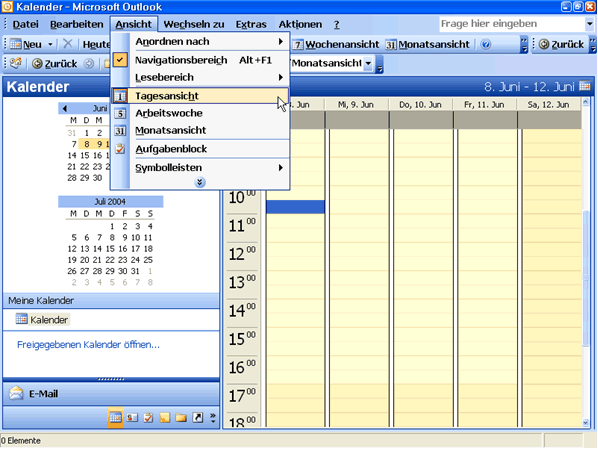The height and width of the screenshot is (449, 598).
Task: Click the Fr, 11. Jun day header
Action: coord(484,105)
